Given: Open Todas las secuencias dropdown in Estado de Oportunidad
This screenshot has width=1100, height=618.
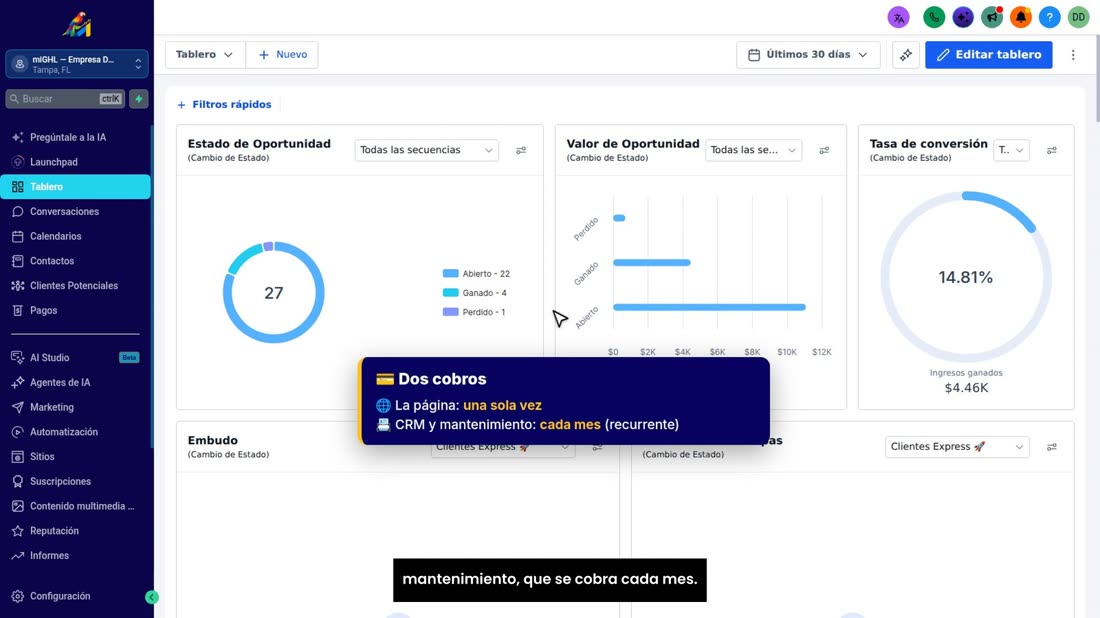Looking at the screenshot, I should click(426, 150).
